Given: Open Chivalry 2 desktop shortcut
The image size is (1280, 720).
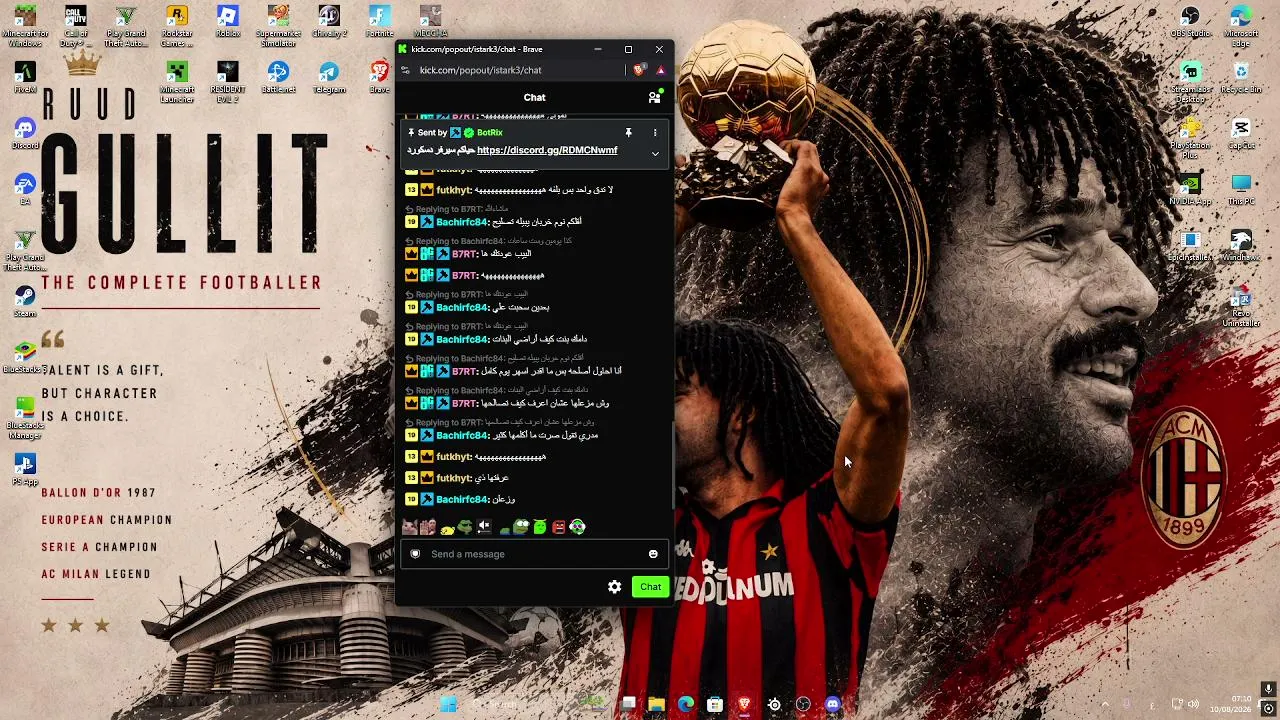Looking at the screenshot, I should pos(329,22).
